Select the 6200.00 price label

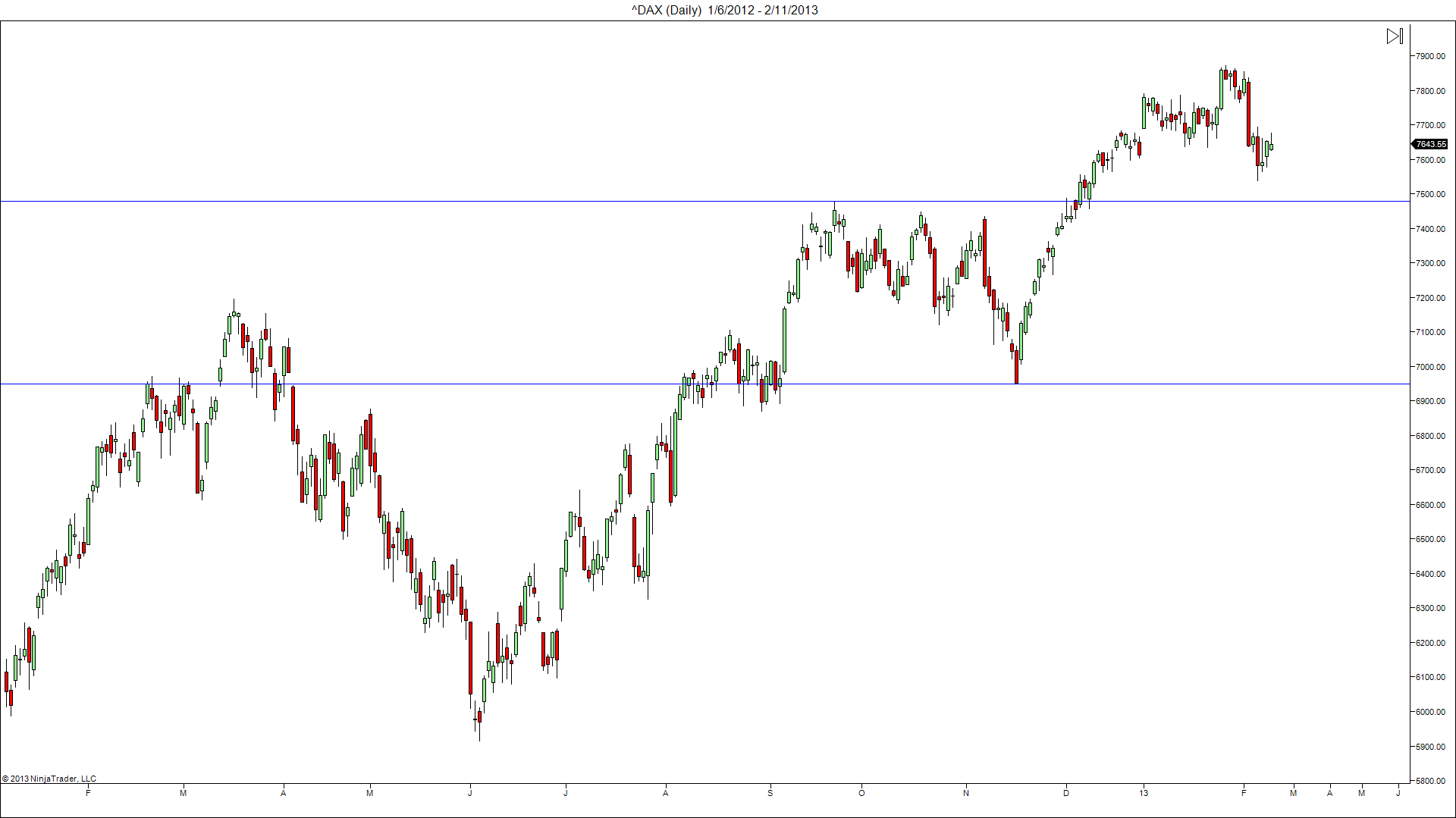coord(1430,643)
